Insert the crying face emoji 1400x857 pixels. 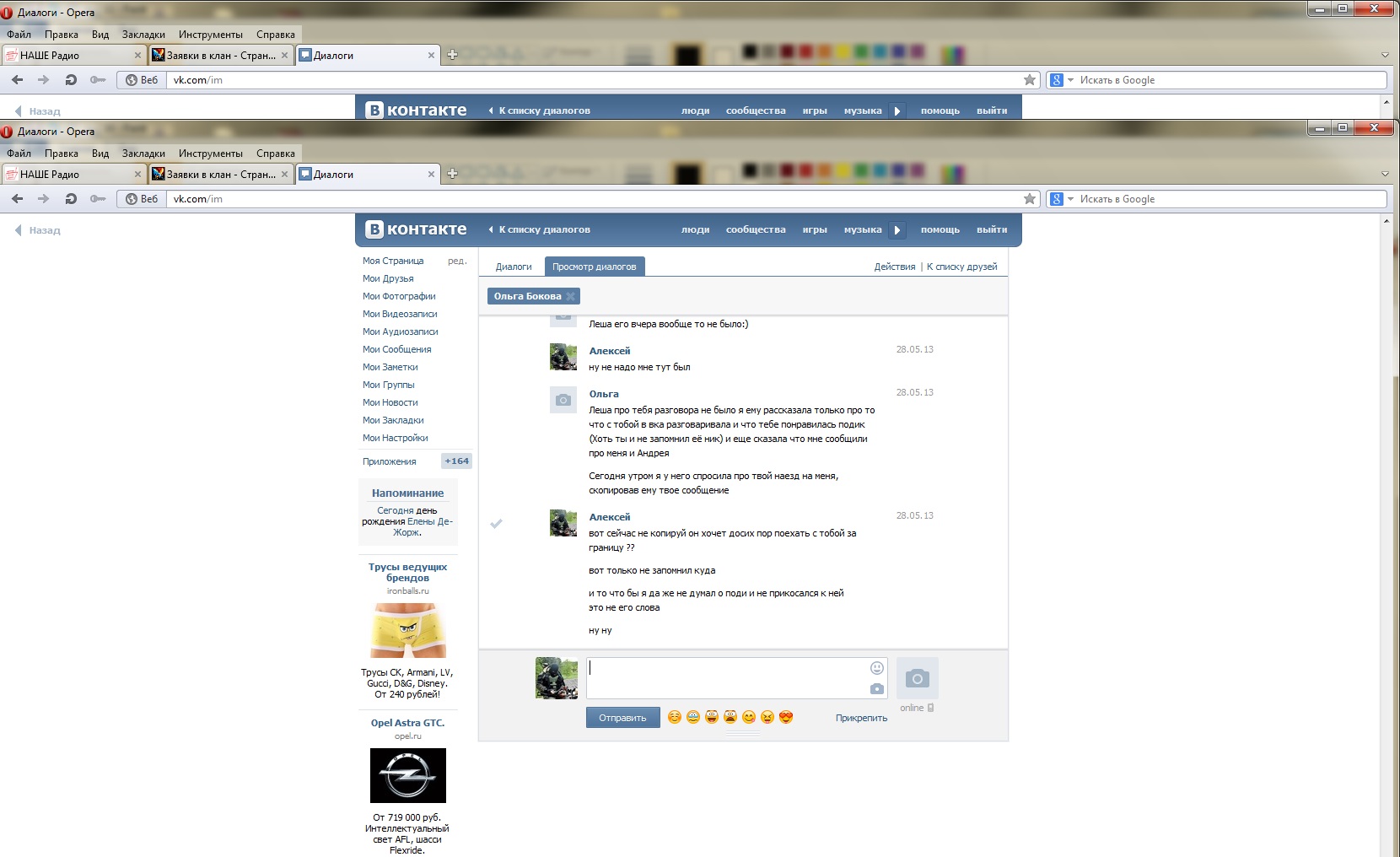click(x=693, y=717)
